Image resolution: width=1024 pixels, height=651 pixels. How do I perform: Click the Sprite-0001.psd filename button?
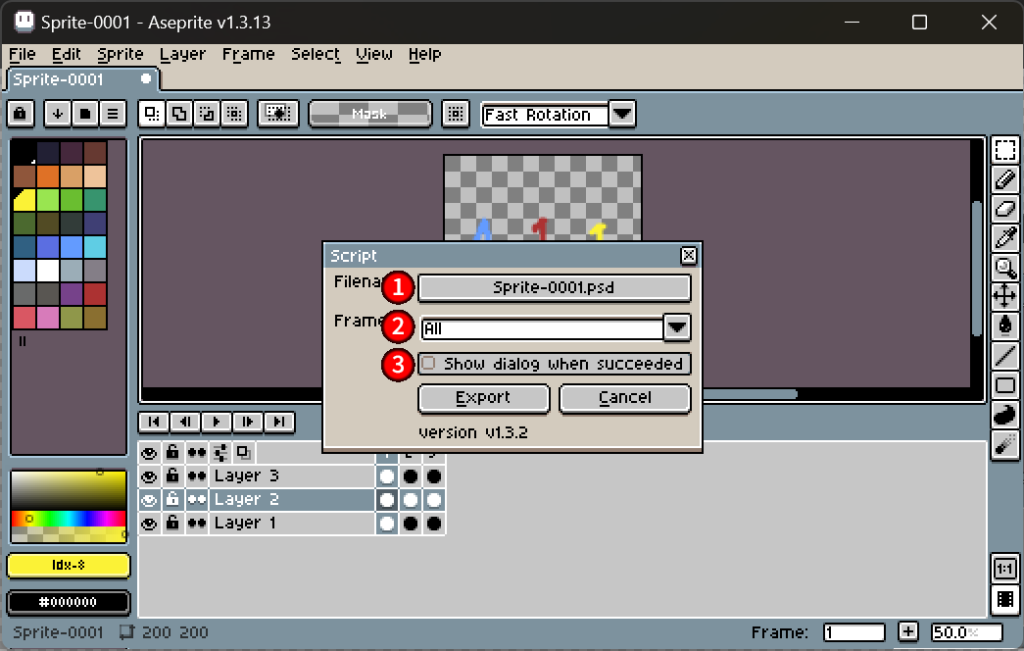(x=554, y=287)
